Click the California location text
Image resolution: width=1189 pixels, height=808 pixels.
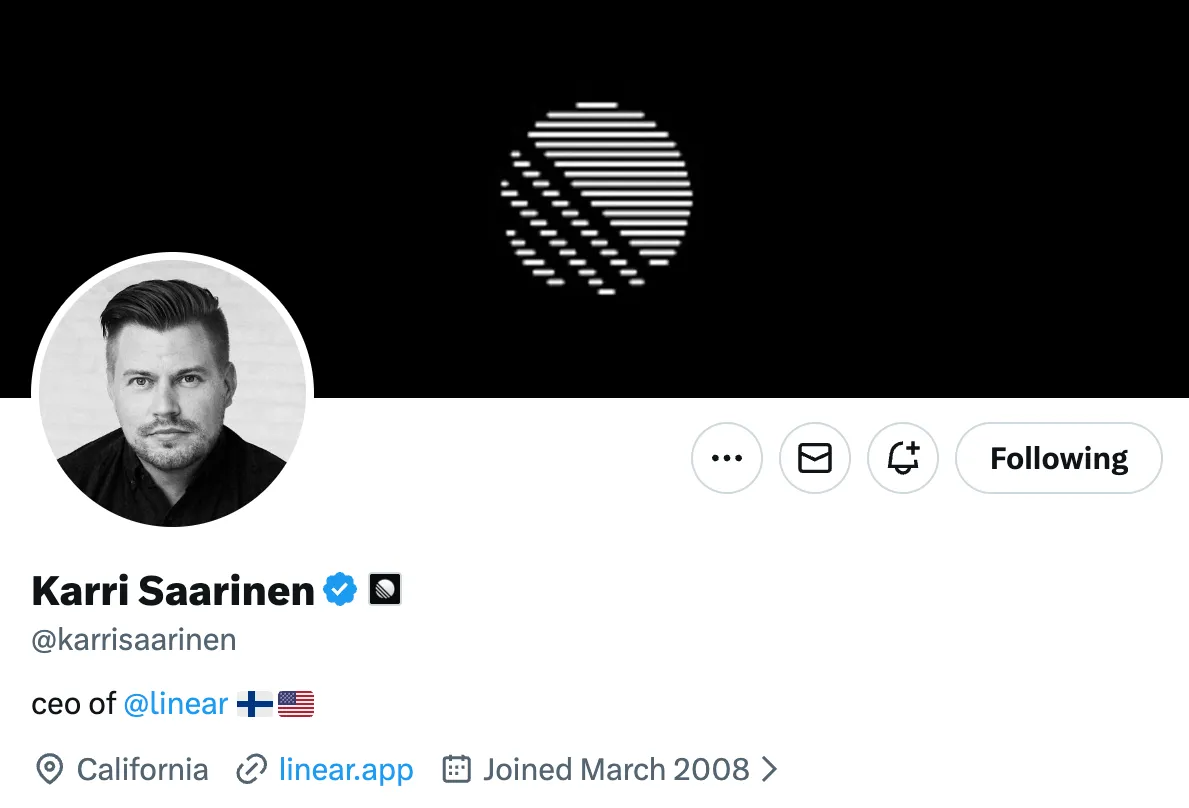pyautogui.click(x=143, y=770)
